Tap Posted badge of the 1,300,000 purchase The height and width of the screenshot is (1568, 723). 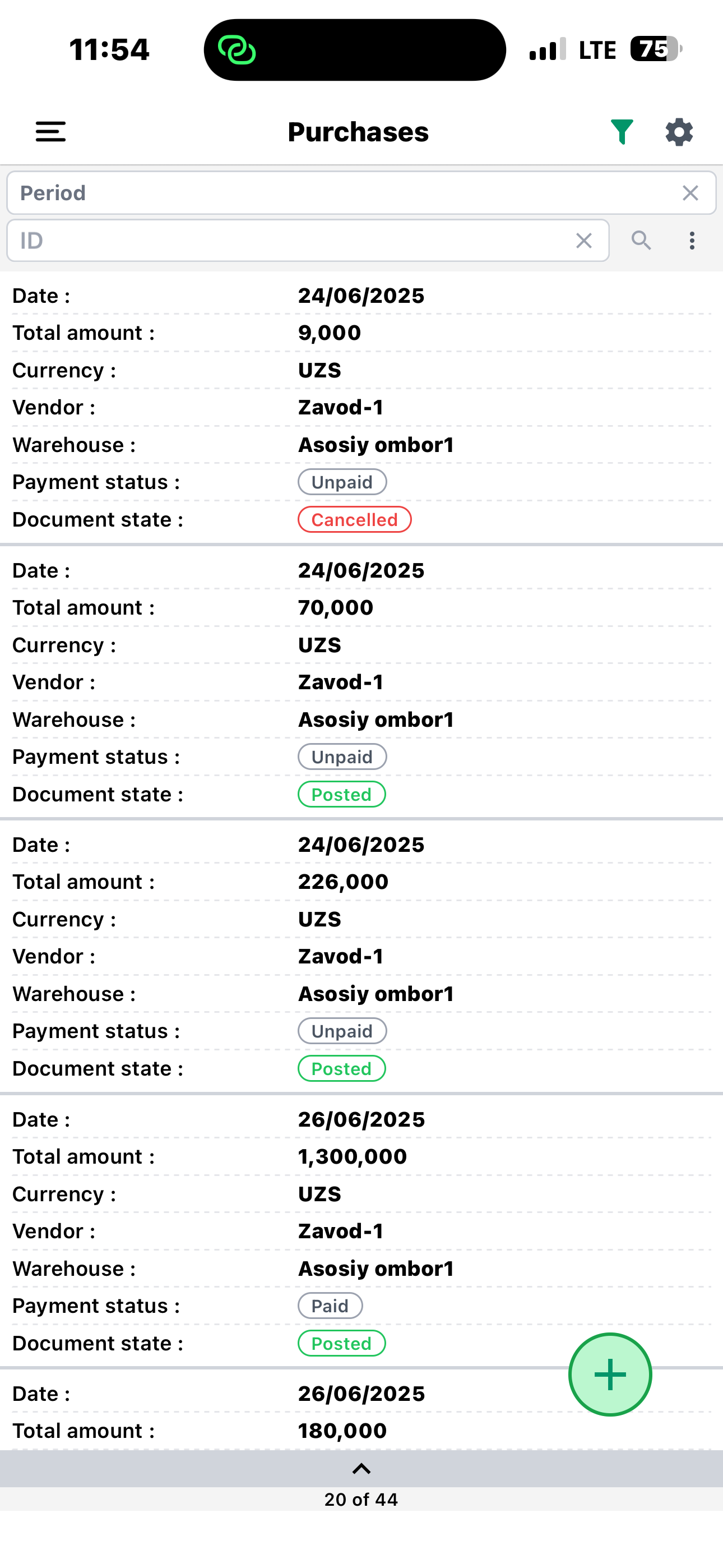(341, 1343)
